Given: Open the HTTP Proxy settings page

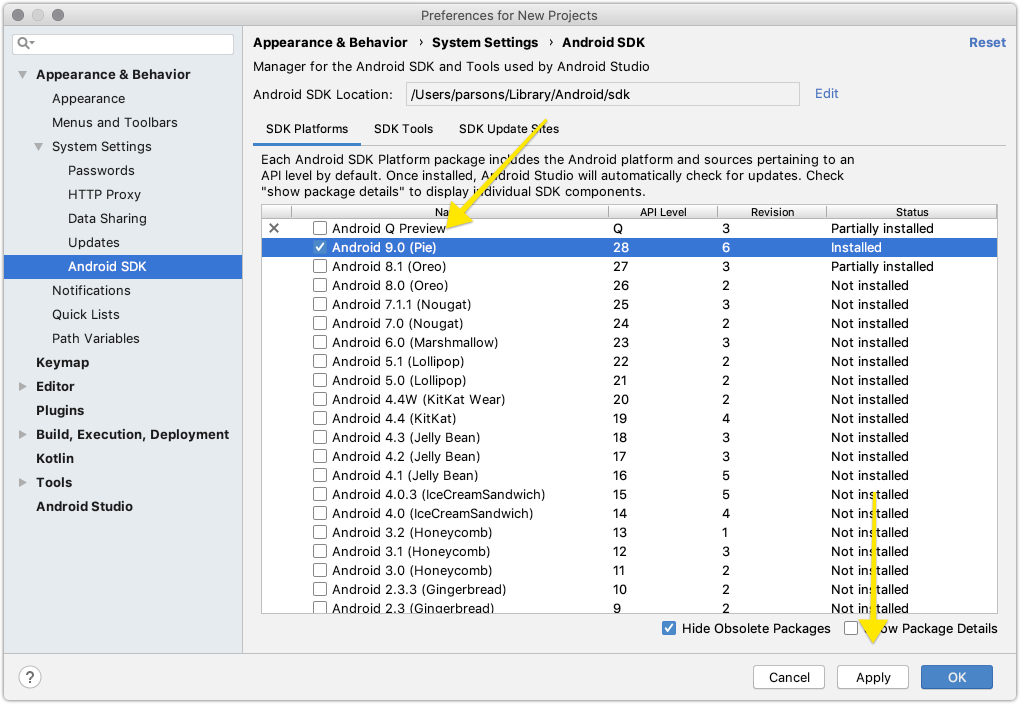Looking at the screenshot, I should pos(104,195).
